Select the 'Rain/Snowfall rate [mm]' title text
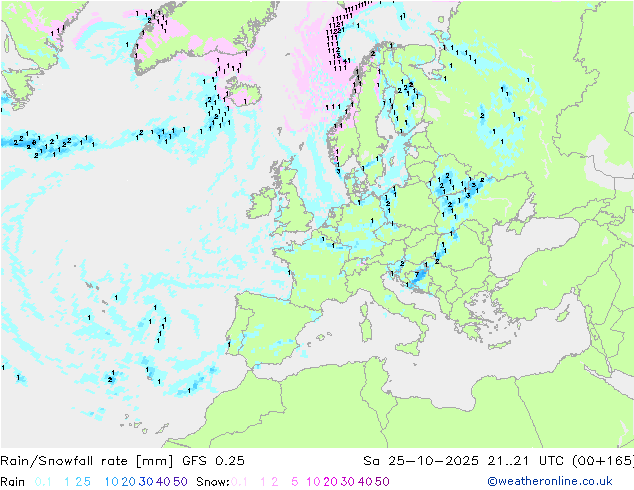The width and height of the screenshot is (634, 490). coord(87,461)
